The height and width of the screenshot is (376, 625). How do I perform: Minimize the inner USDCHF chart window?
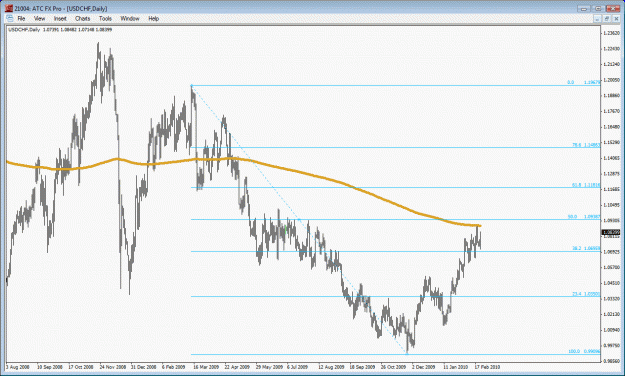point(597,19)
